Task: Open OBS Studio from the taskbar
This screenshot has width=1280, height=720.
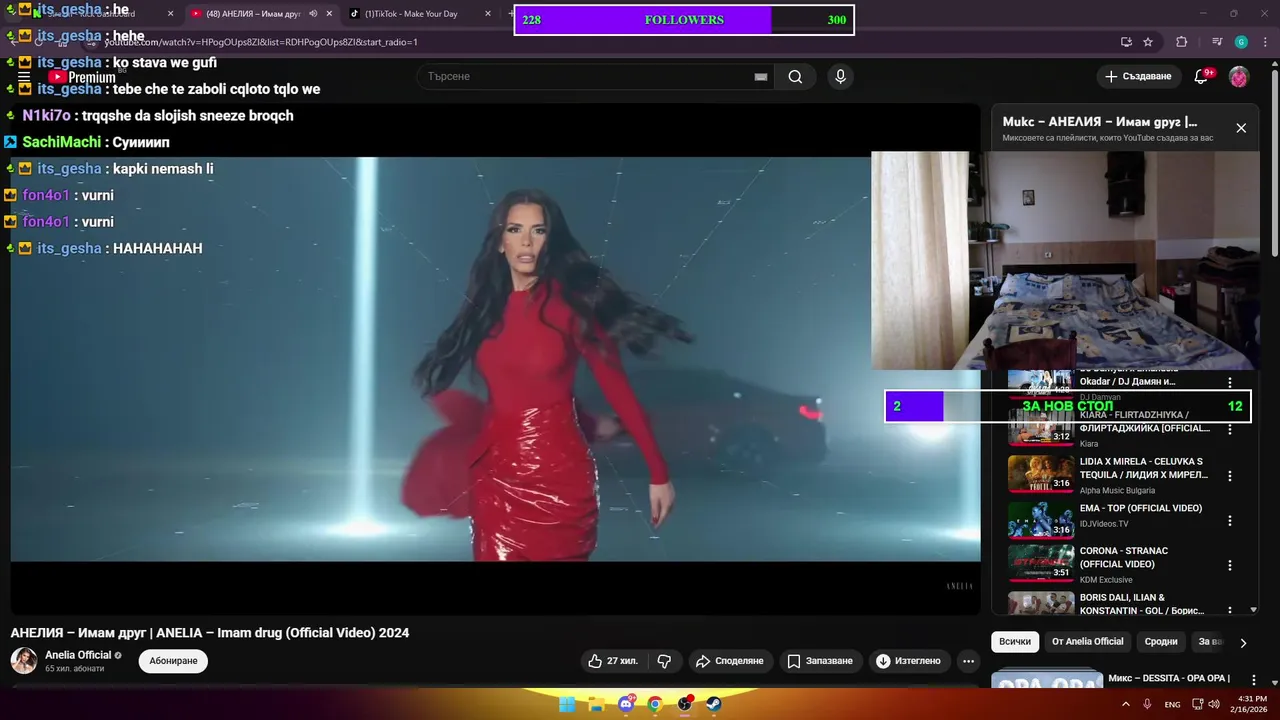Action: click(685, 704)
